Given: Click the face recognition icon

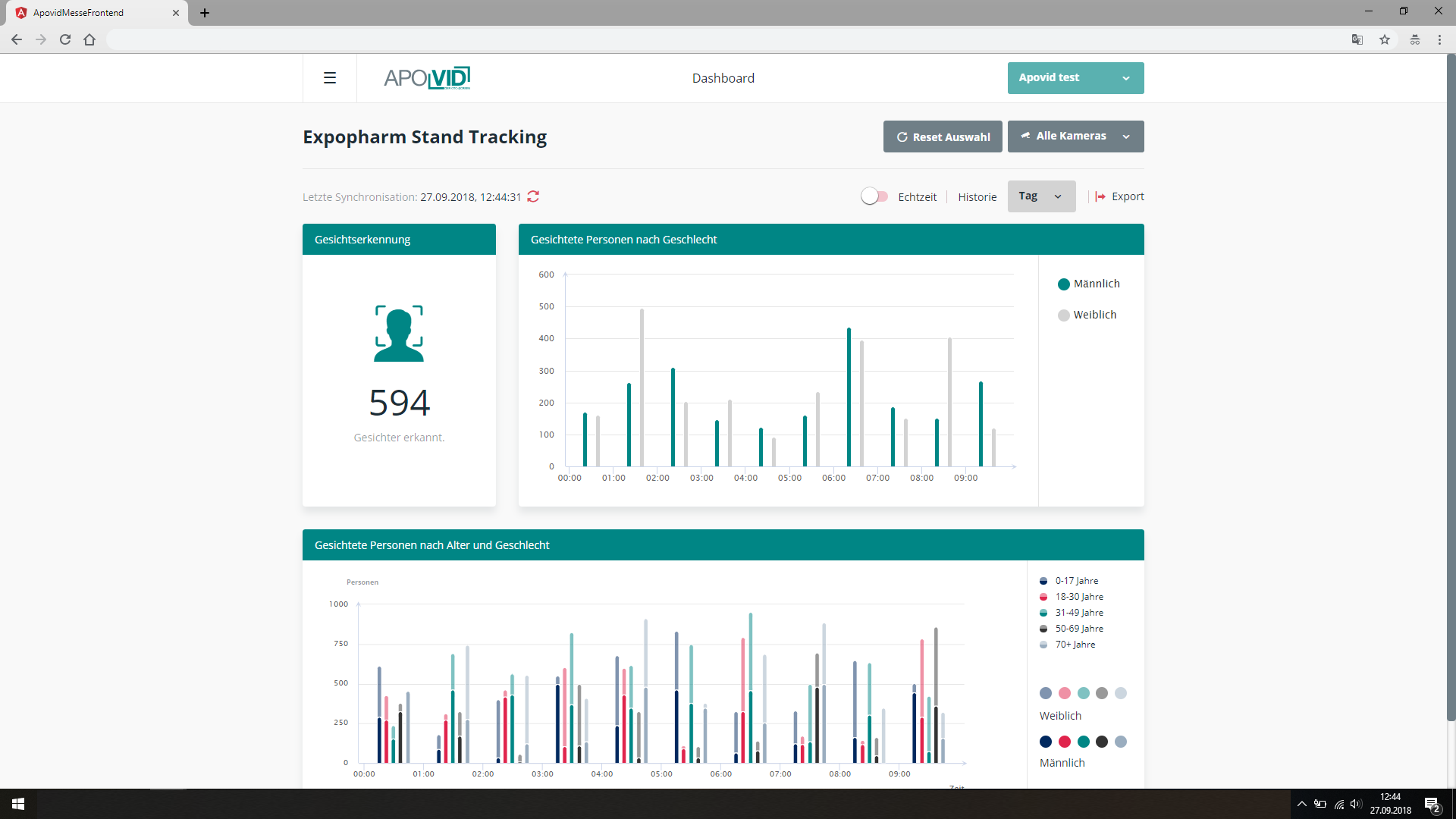Looking at the screenshot, I should point(399,334).
